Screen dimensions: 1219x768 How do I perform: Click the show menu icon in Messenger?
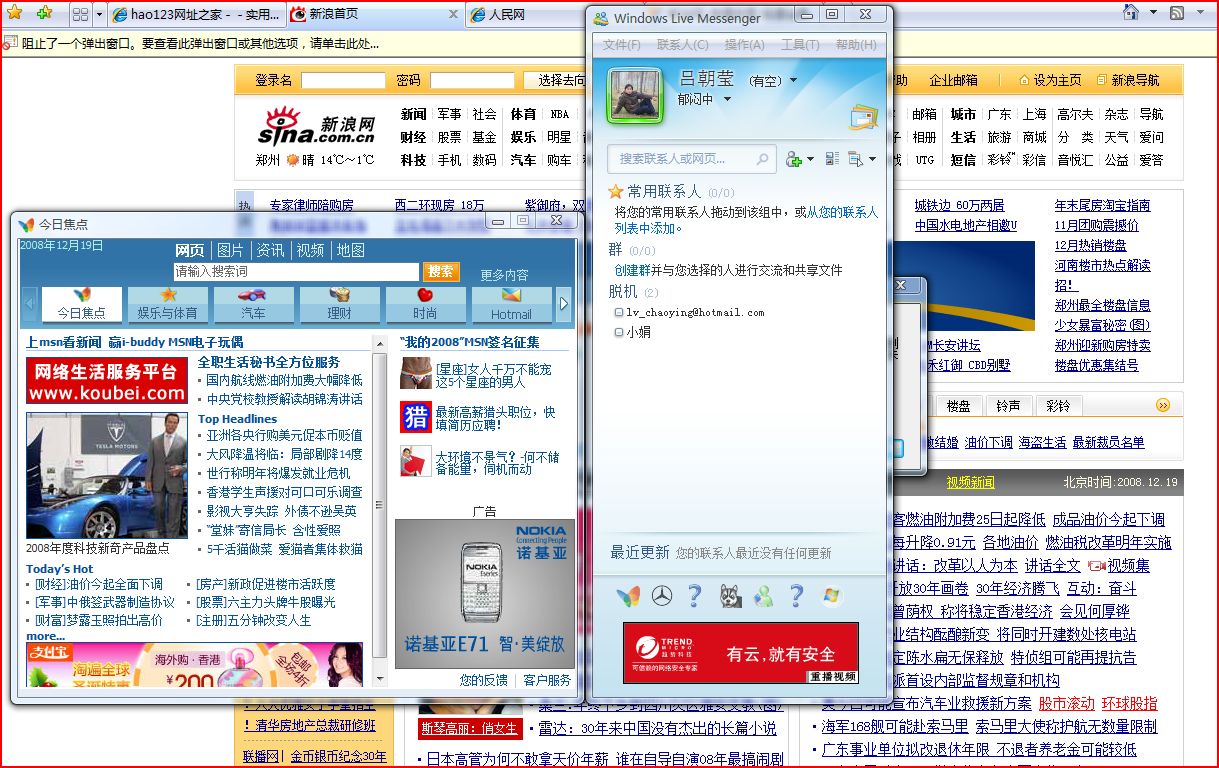click(855, 159)
